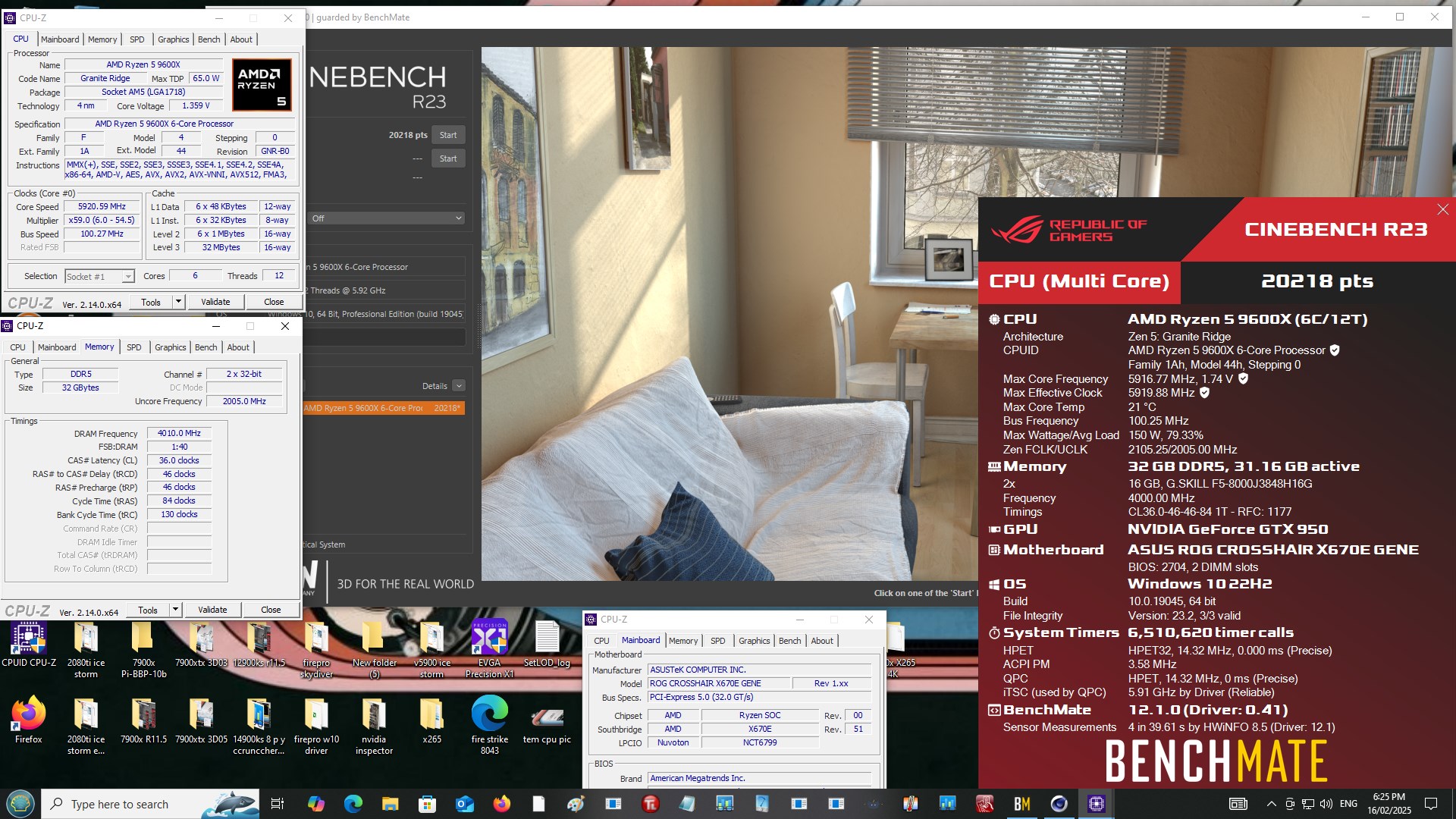
Task: Switch to CPU-Z taskbar icon
Action: (x=1097, y=804)
